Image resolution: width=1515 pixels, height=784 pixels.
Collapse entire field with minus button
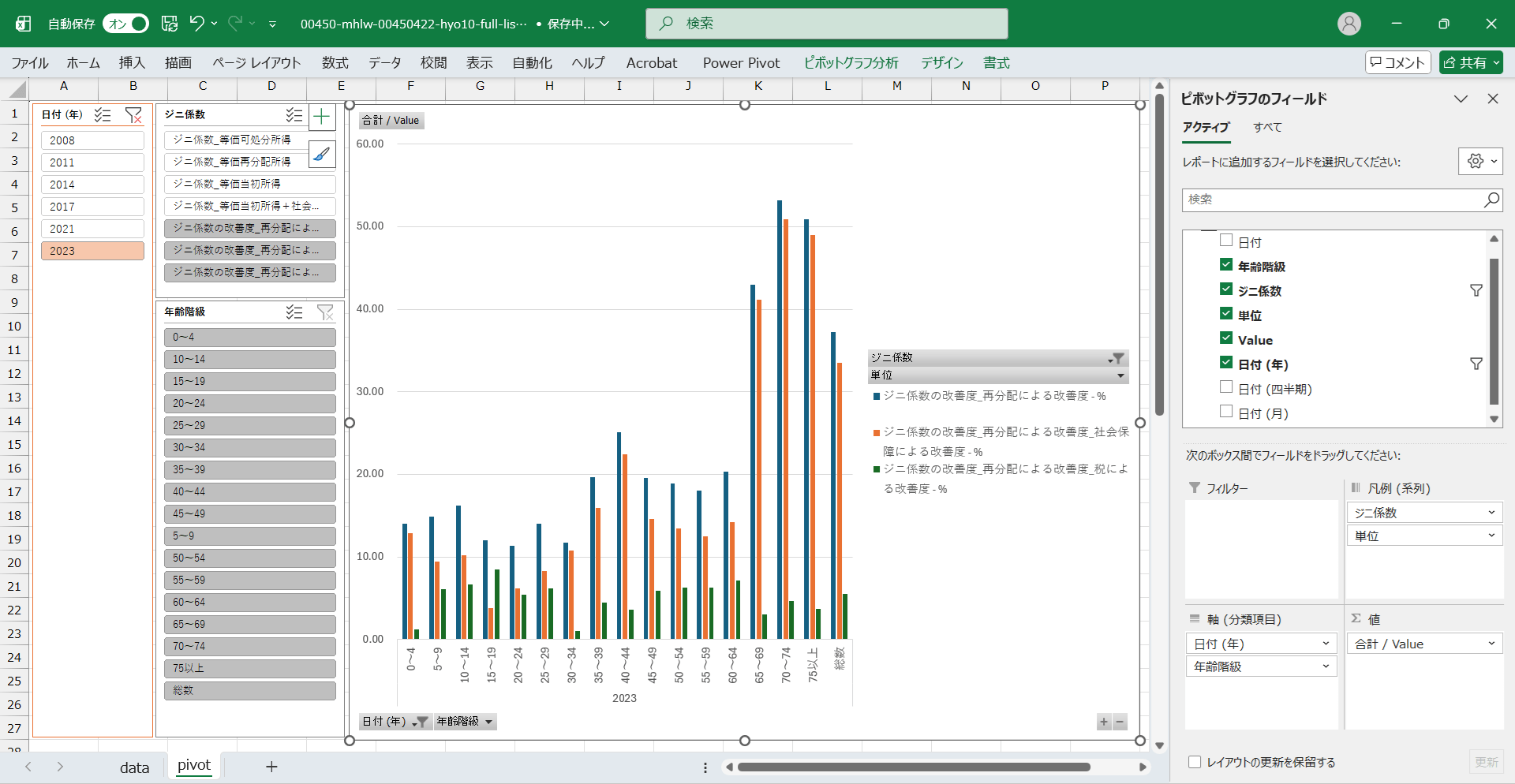point(1119,722)
